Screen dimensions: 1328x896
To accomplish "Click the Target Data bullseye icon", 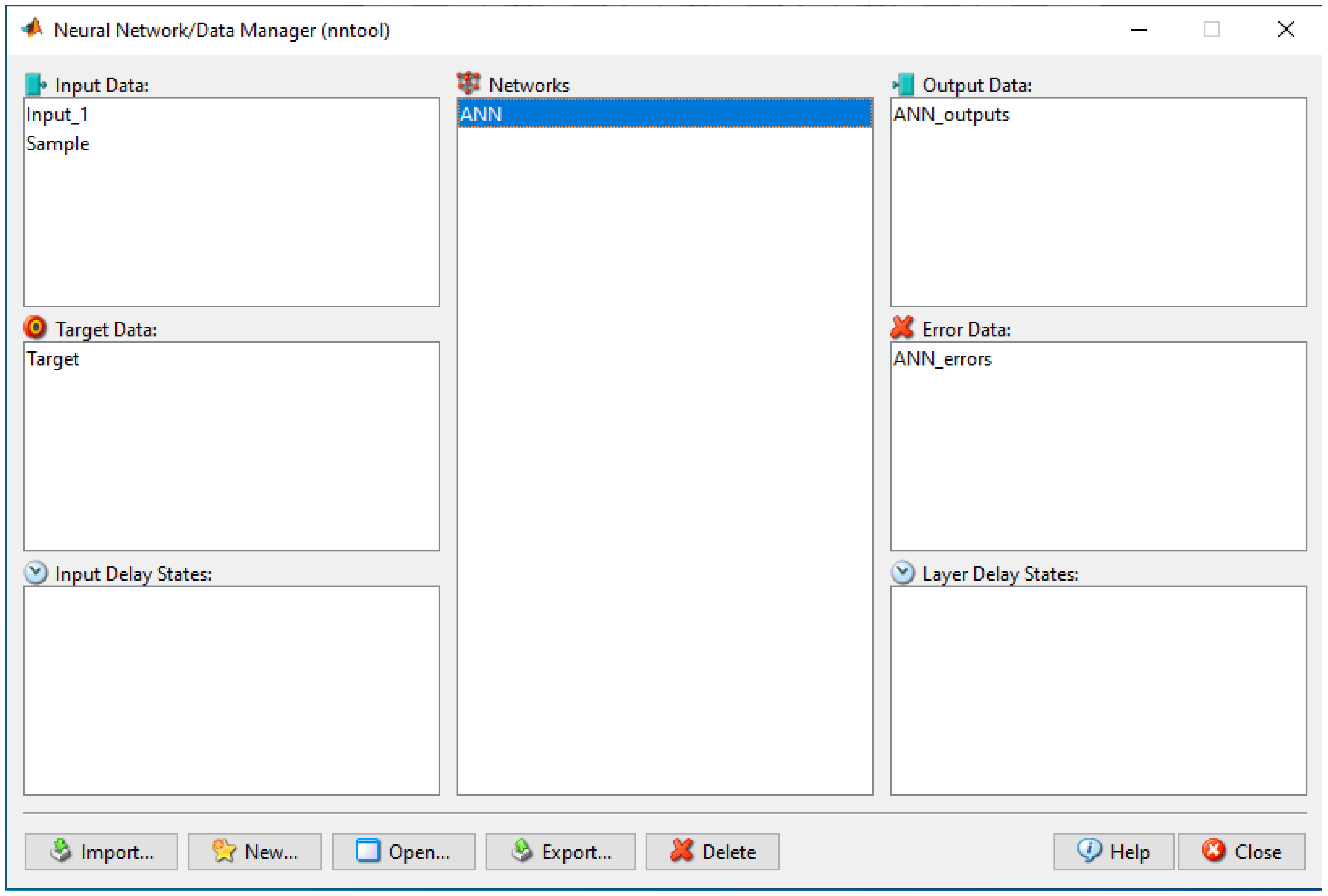I will tap(35, 328).
